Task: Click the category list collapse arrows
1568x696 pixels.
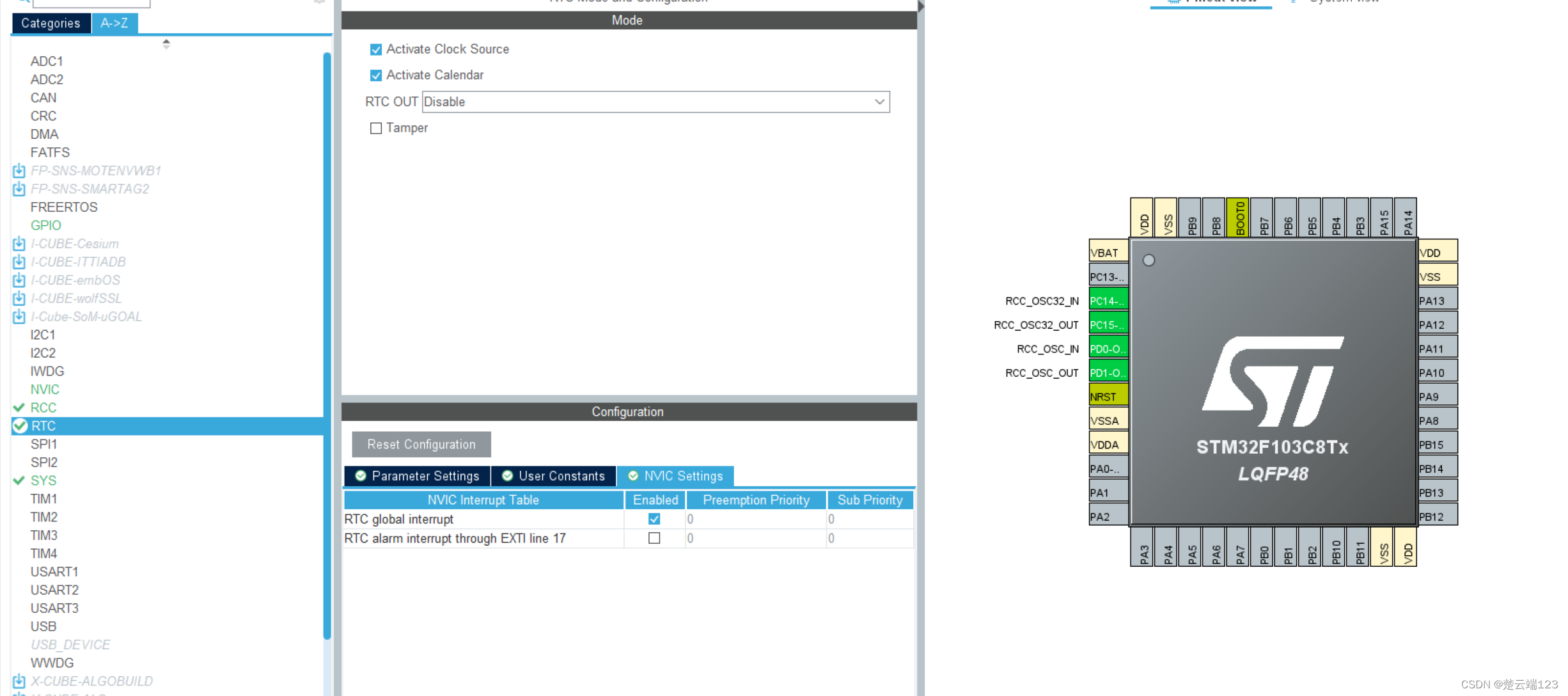Action: coord(166,43)
